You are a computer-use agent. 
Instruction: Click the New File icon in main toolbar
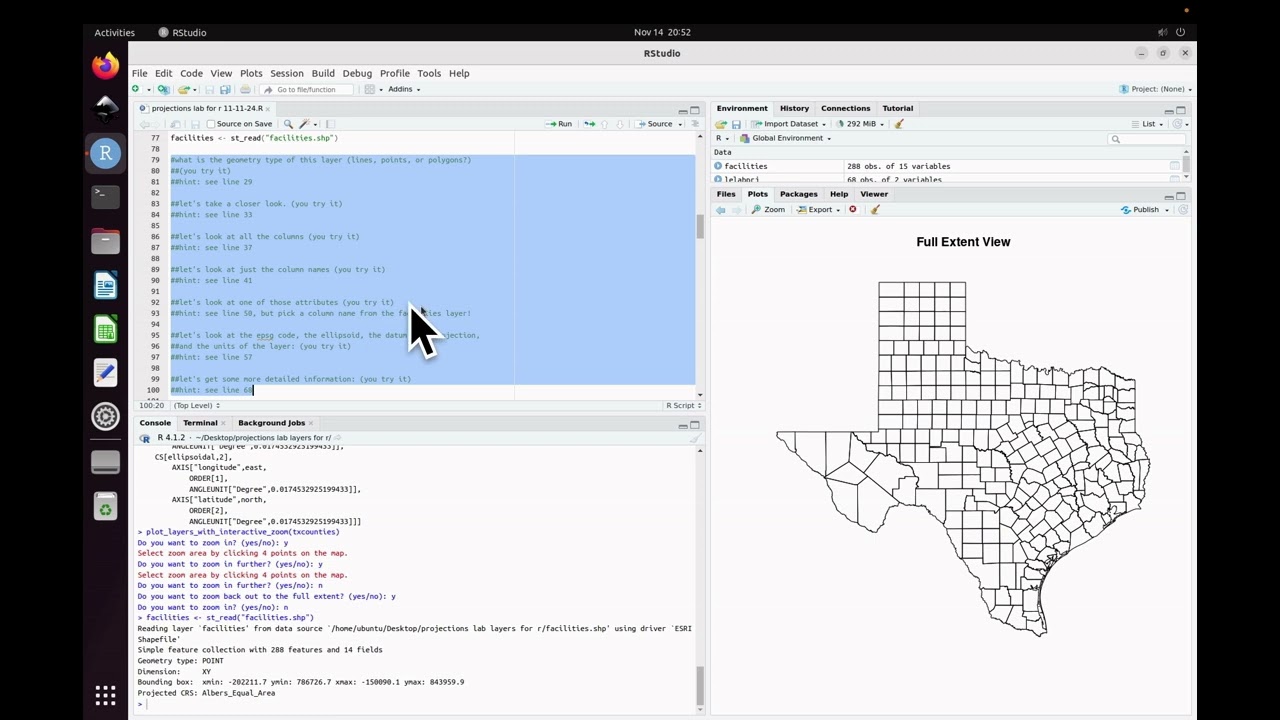pos(135,89)
